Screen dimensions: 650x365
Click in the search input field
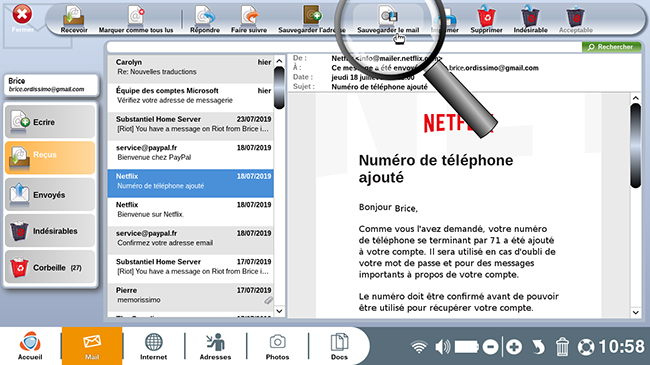pyautogui.click(x=344, y=47)
